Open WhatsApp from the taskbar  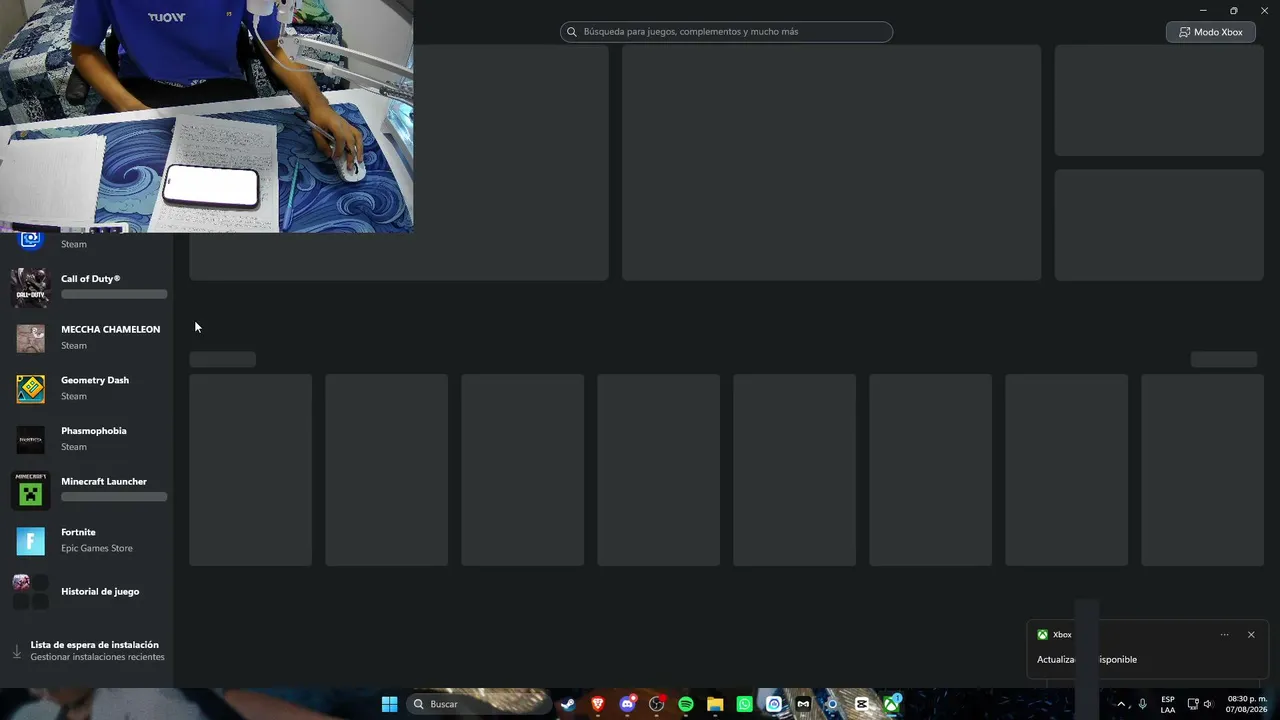[x=744, y=704]
